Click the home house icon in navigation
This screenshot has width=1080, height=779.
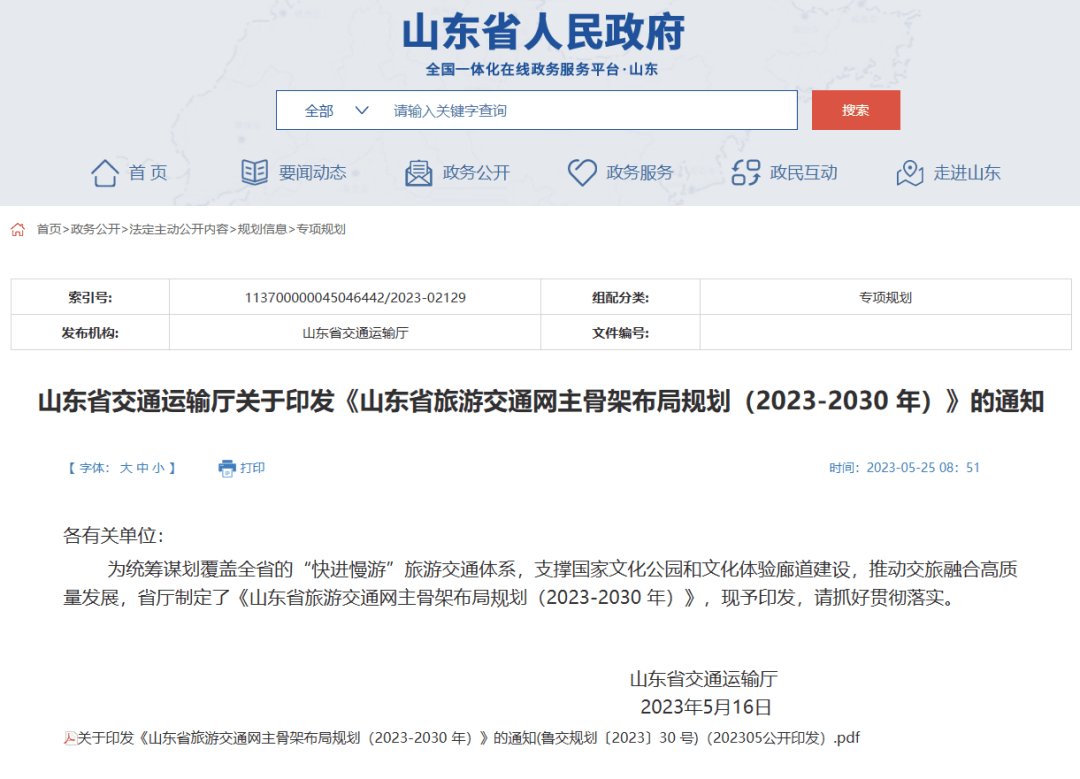[105, 173]
